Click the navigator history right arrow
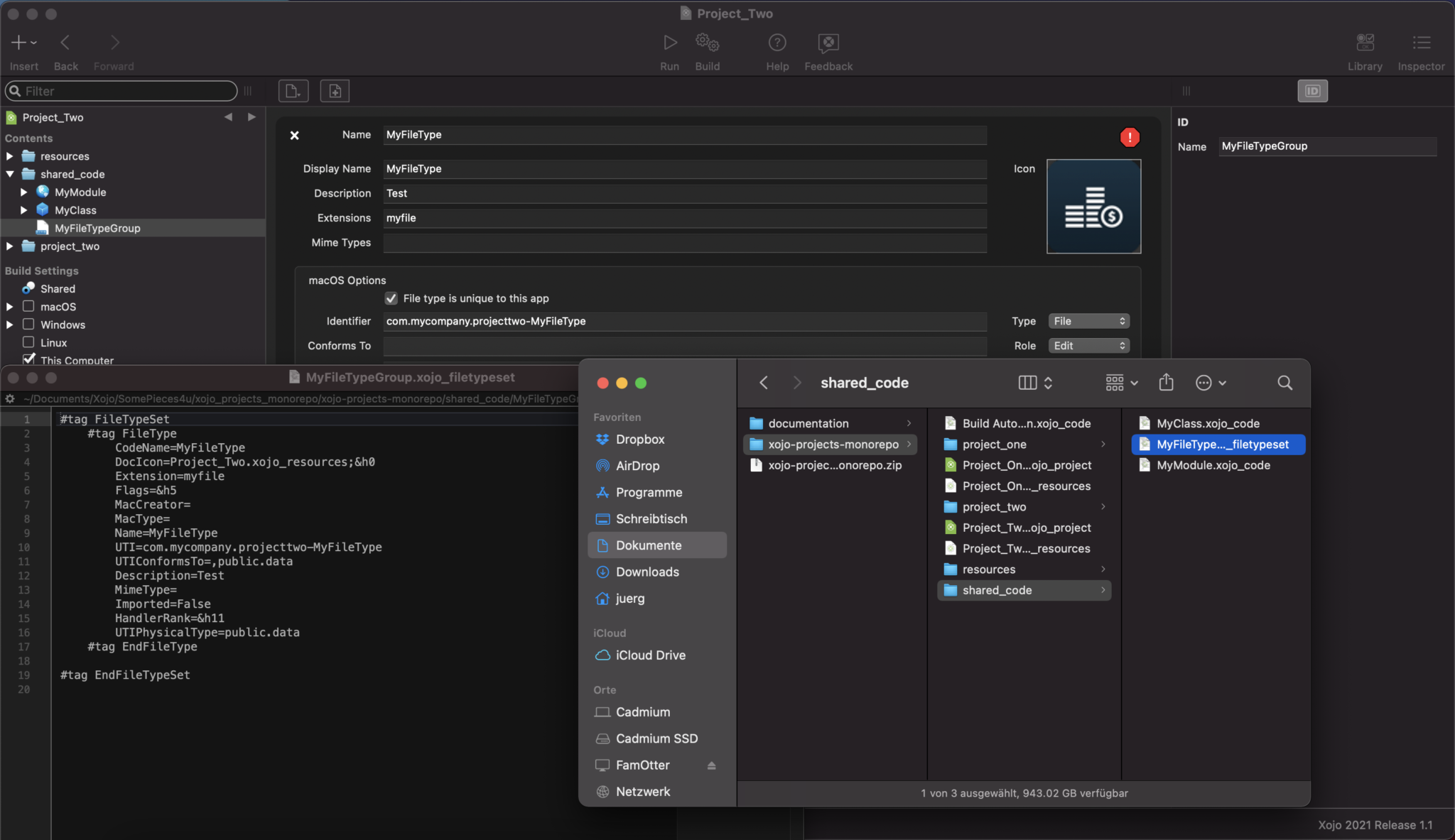Viewport: 1455px width, 840px height. point(251,117)
